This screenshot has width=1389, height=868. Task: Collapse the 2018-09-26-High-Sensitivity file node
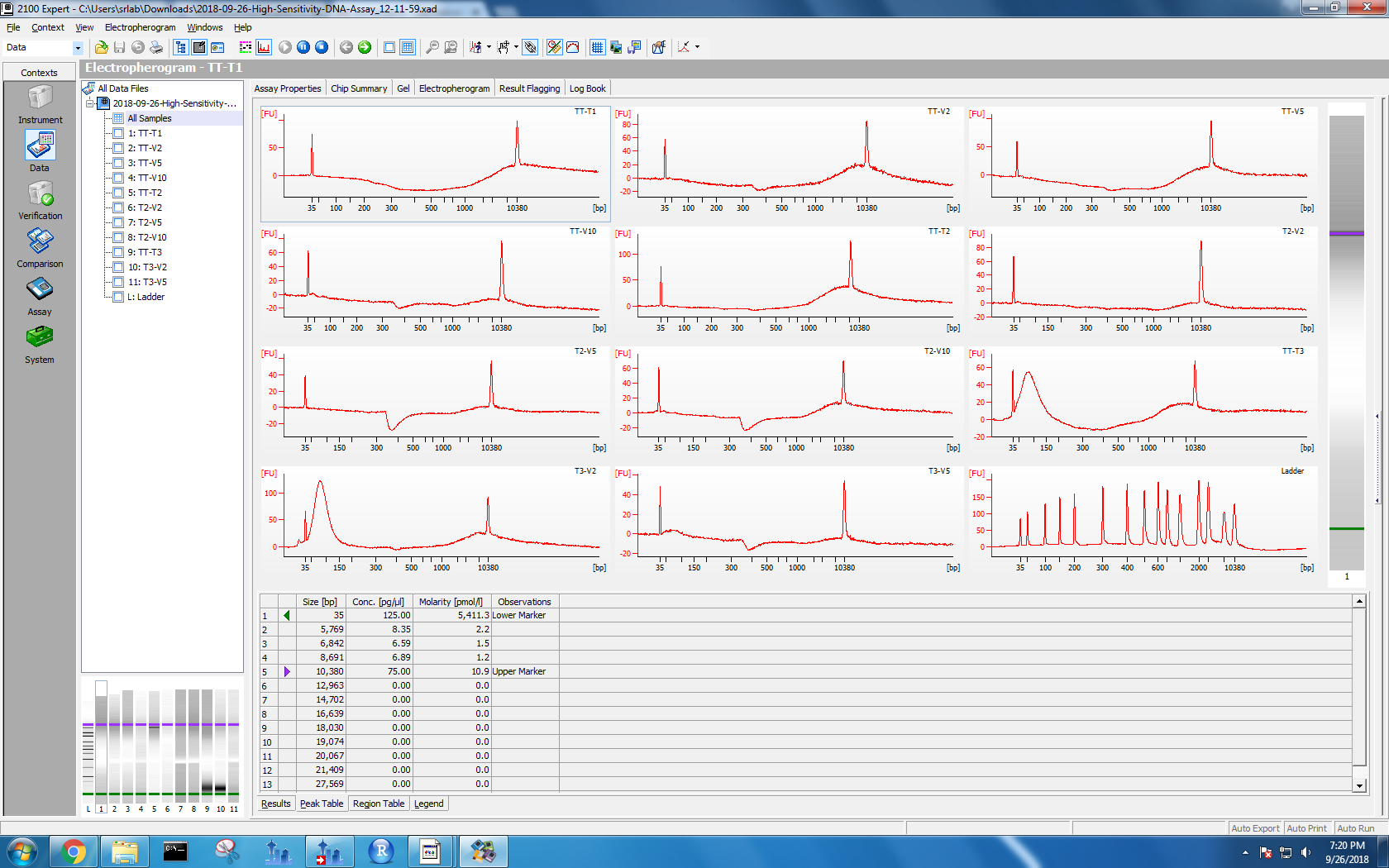(x=90, y=103)
